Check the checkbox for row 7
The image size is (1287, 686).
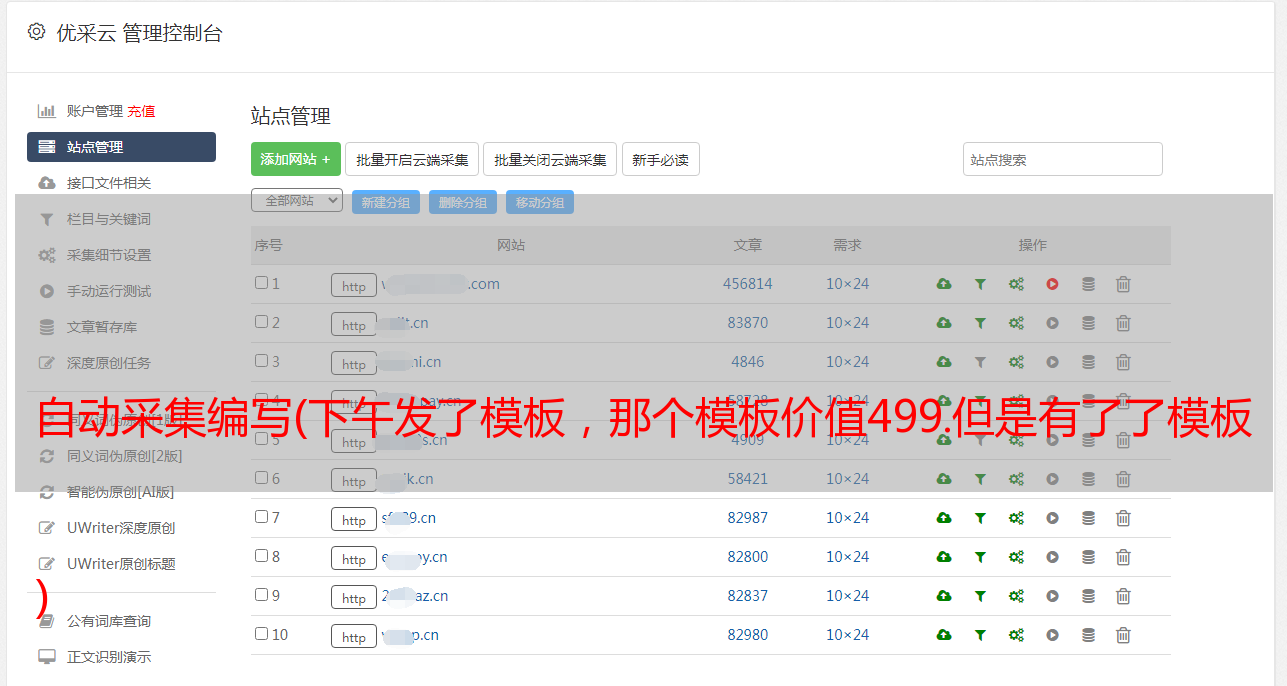tap(261, 517)
